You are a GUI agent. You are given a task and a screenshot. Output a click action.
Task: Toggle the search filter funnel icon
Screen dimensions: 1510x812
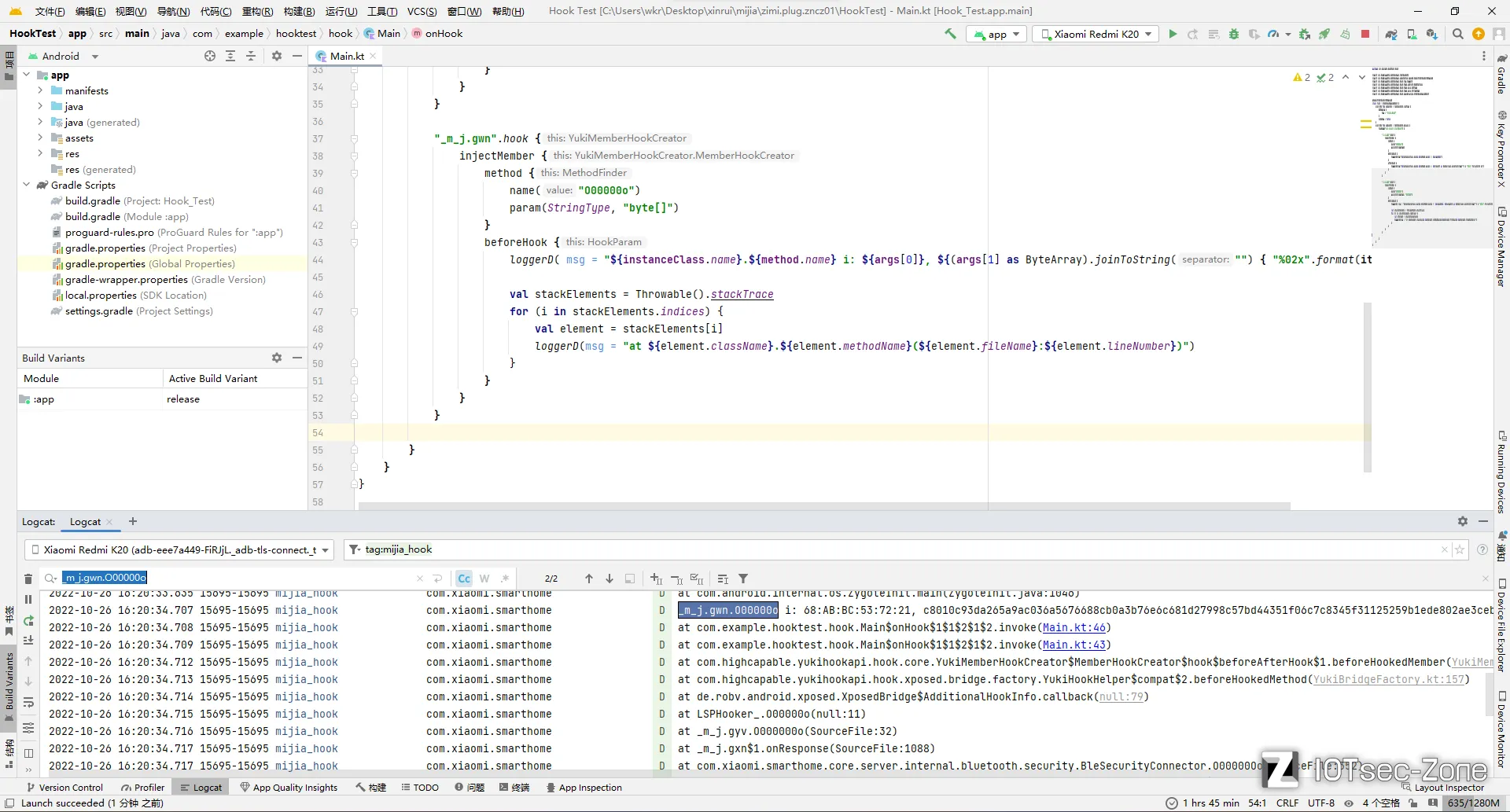pos(743,579)
